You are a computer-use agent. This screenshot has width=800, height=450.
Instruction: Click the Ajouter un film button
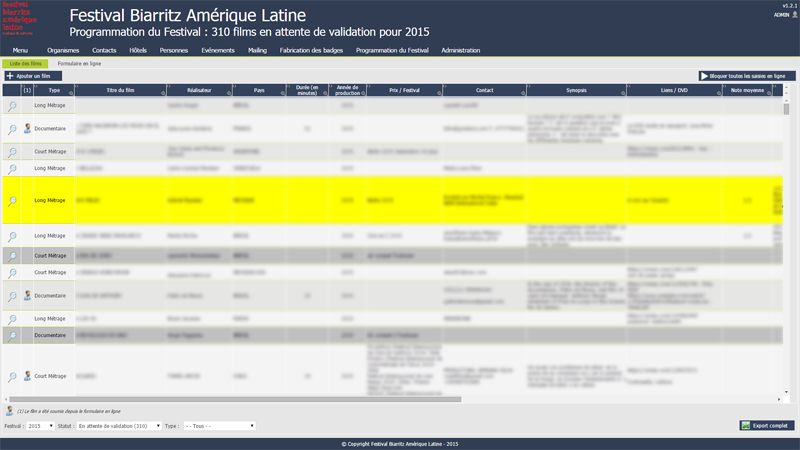tap(33, 76)
